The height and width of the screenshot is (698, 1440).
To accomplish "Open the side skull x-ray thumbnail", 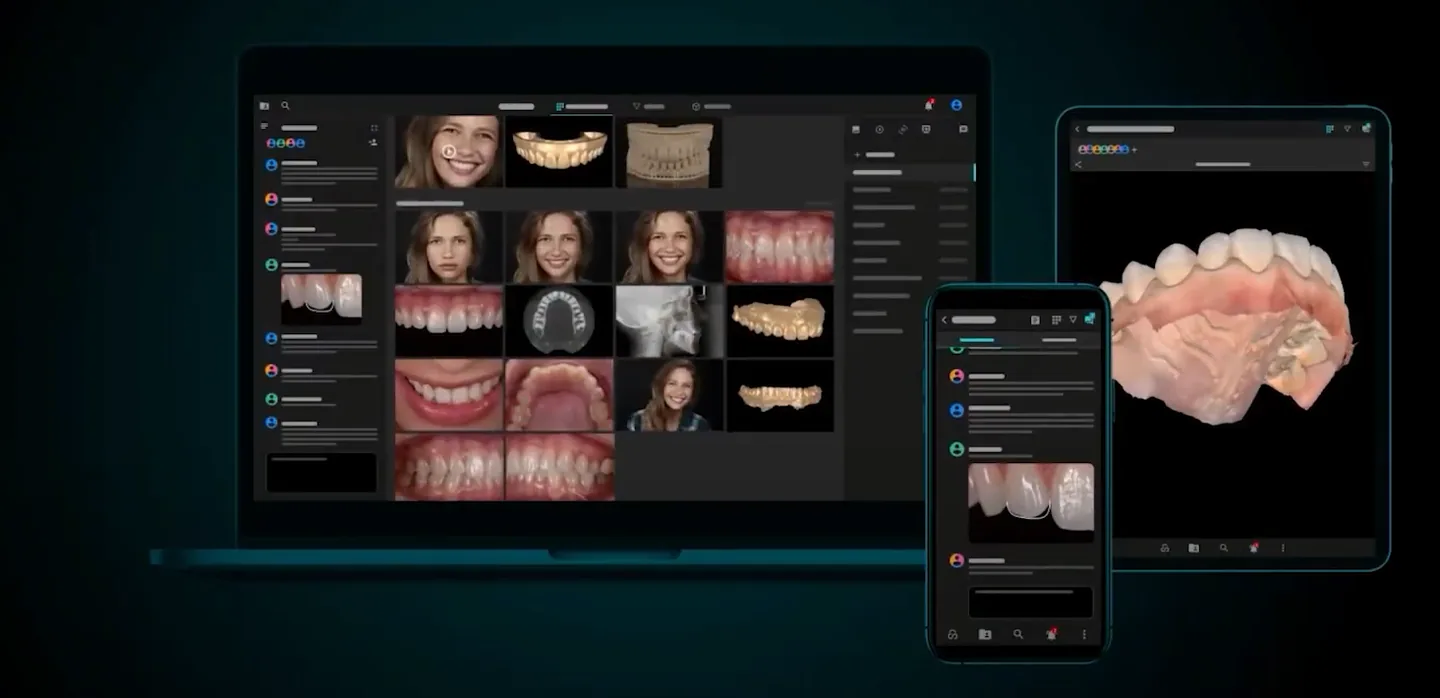I will point(669,321).
